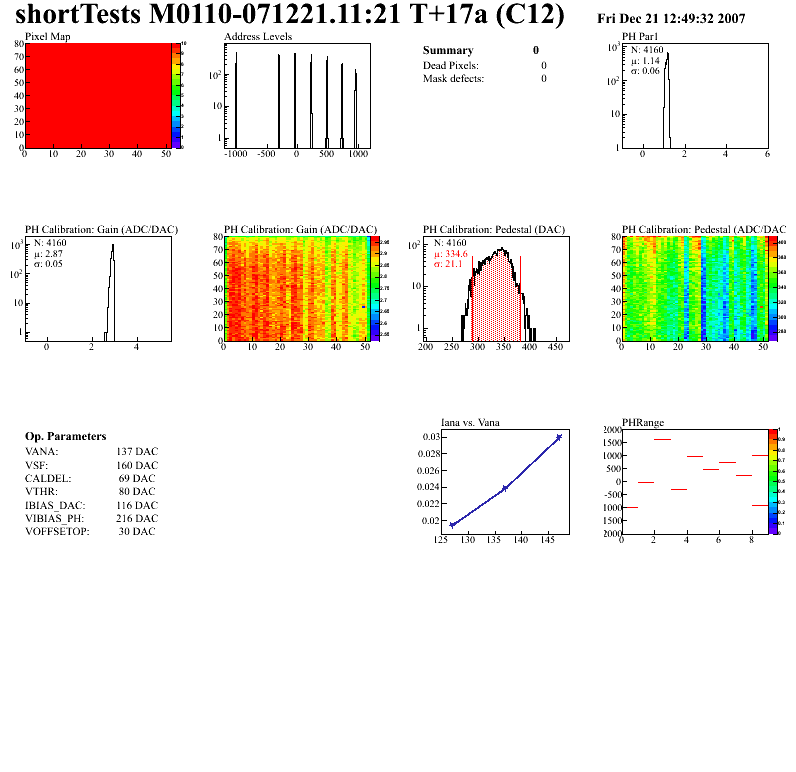Click the Pixel Map color scale bar
Image resolution: width=796 pixels, height=772 pixels.
click(x=176, y=96)
